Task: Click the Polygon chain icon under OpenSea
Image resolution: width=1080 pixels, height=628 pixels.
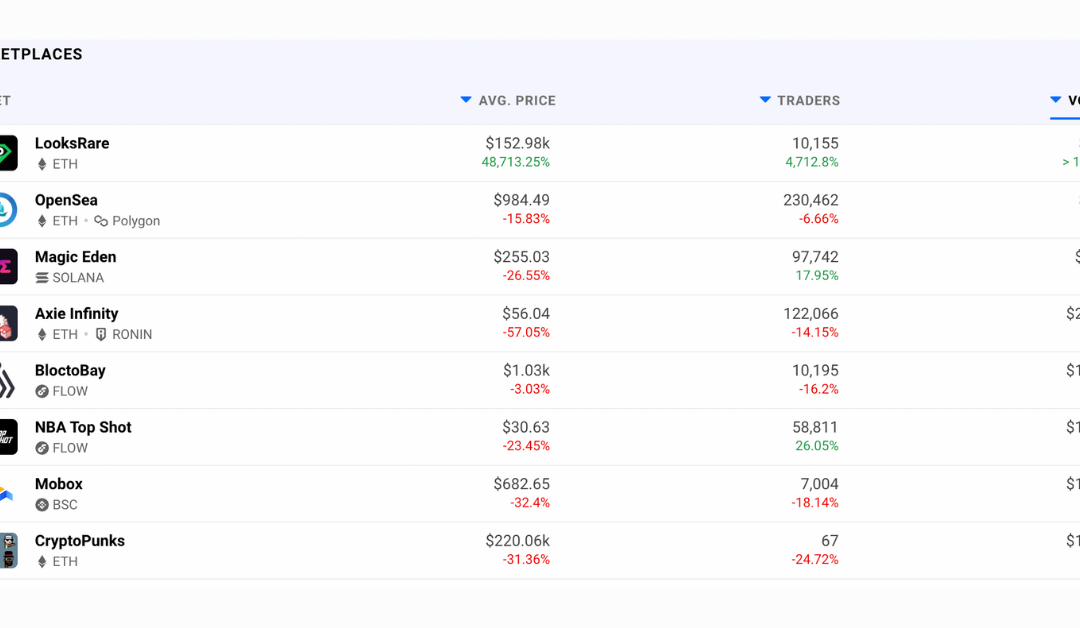Action: click(x=101, y=221)
